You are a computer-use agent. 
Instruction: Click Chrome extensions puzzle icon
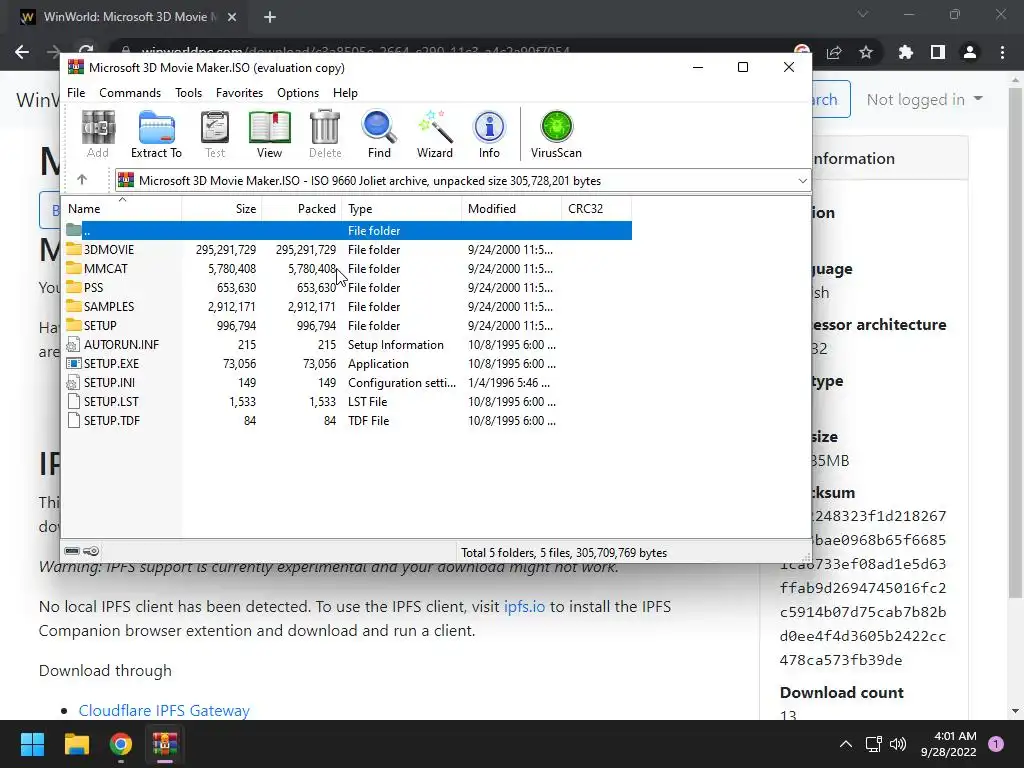[x=906, y=52]
